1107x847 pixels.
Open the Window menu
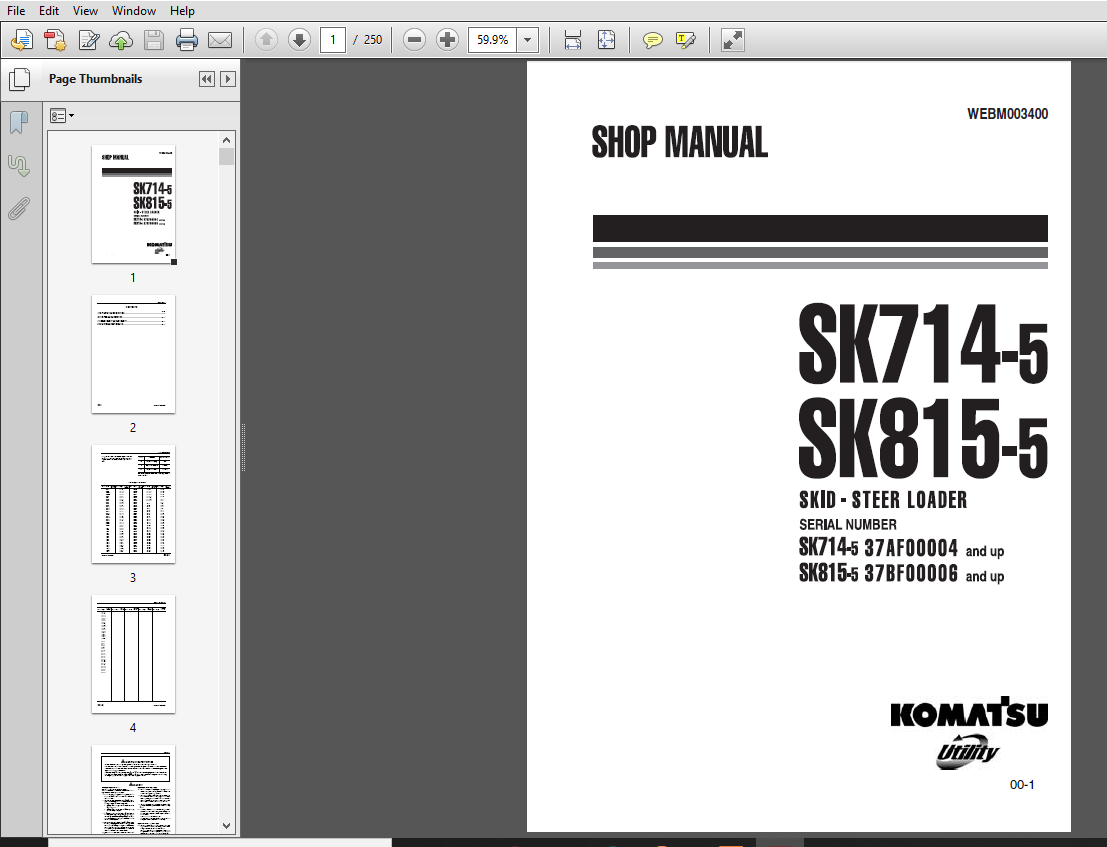coord(134,11)
